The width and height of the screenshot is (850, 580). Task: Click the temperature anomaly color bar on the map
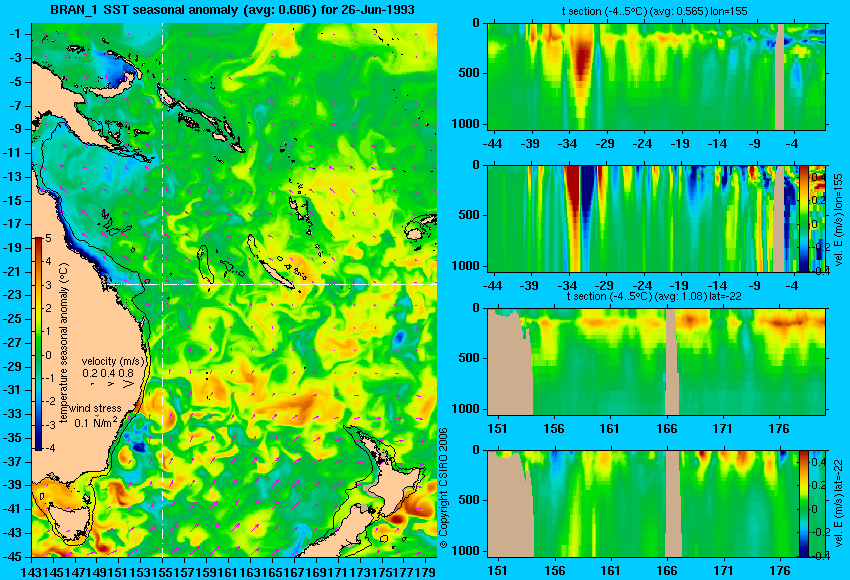(39, 344)
